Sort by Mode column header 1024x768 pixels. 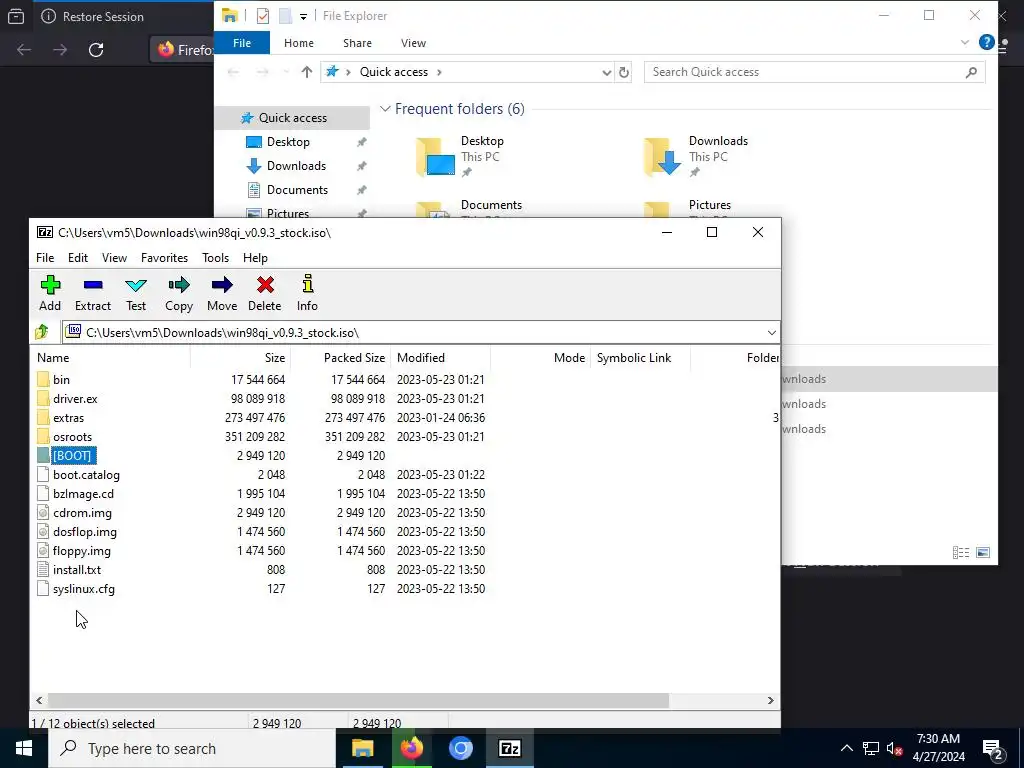coord(540,358)
